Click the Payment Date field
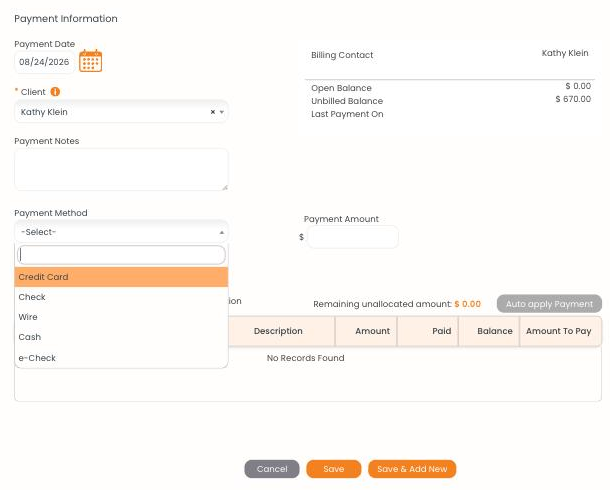Viewport: 610px width, 490px height. [44, 62]
